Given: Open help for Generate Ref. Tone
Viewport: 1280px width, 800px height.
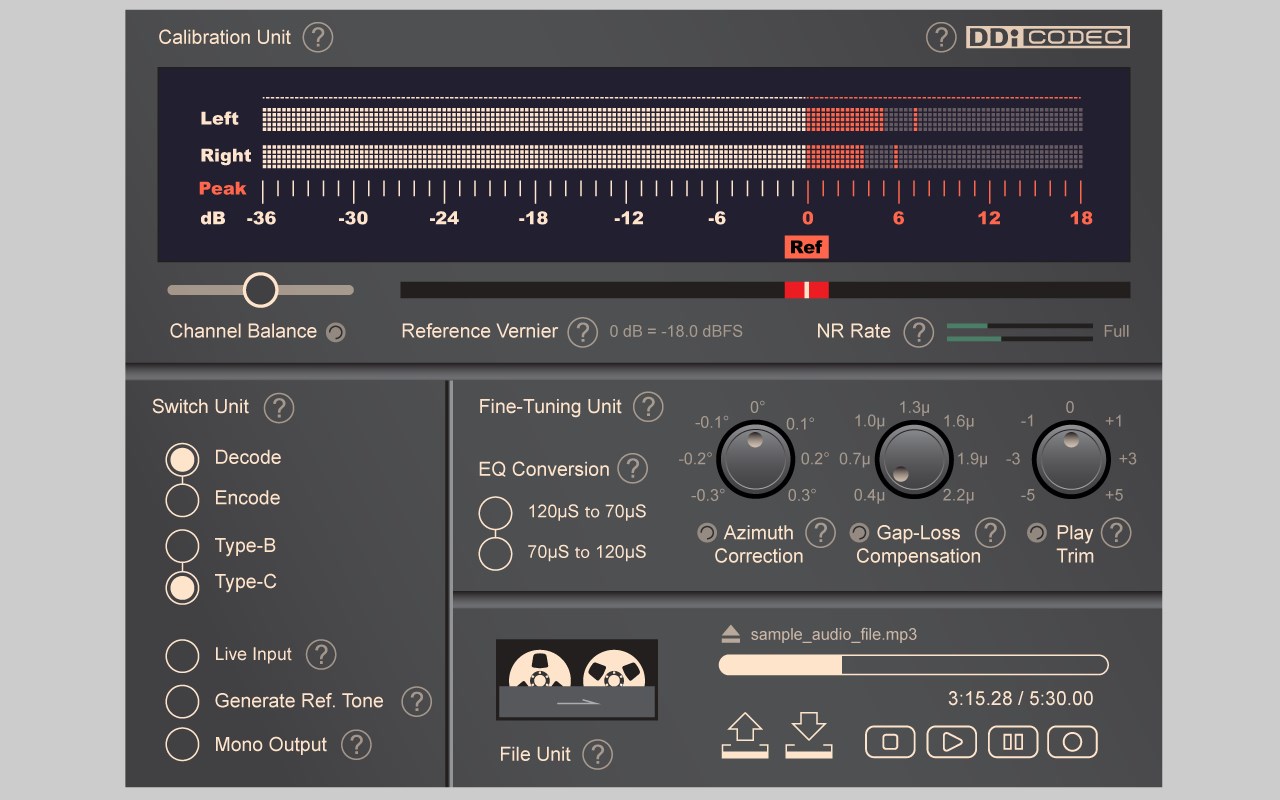Looking at the screenshot, I should tap(416, 701).
